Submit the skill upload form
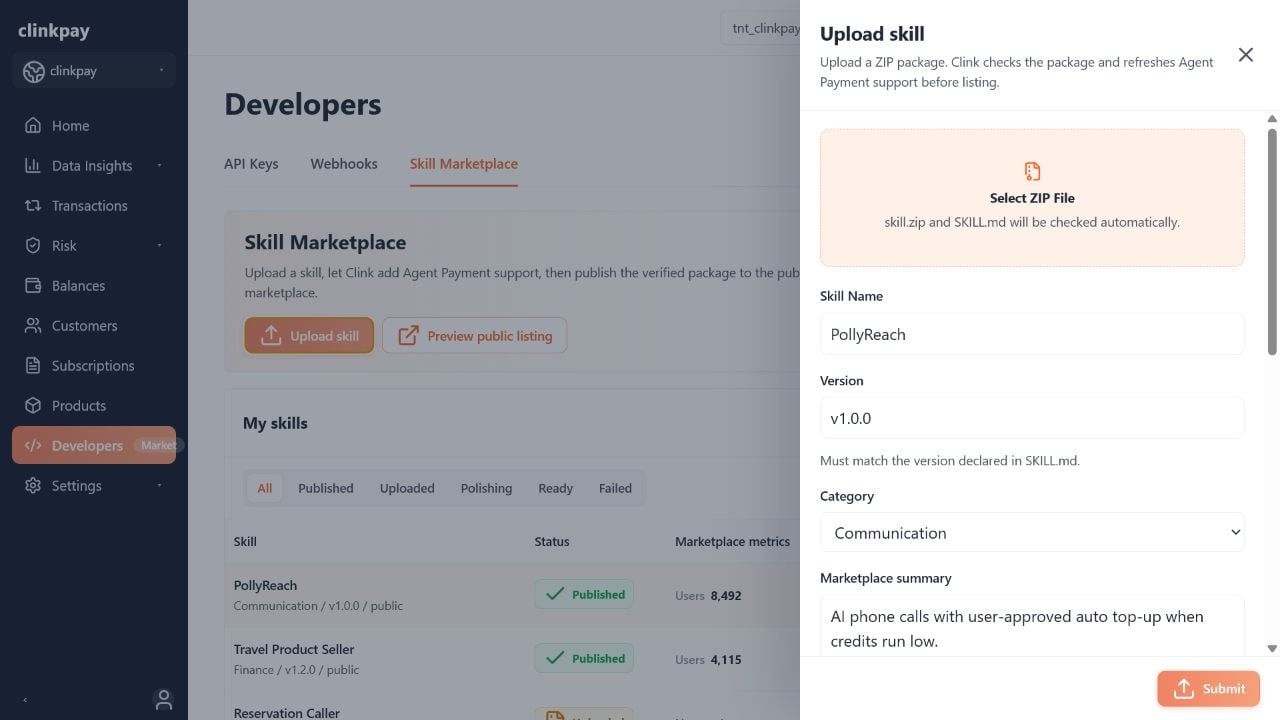This screenshot has height=720, width=1280. [1208, 688]
